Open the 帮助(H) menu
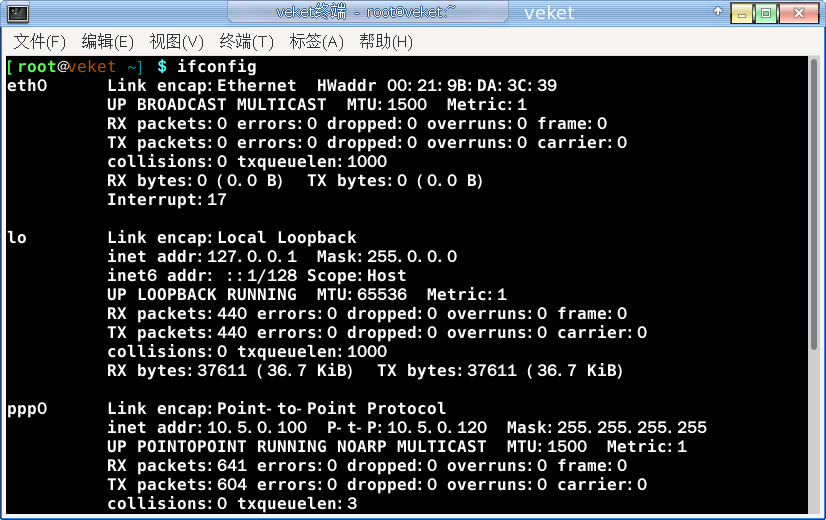The width and height of the screenshot is (826, 520). point(386,41)
